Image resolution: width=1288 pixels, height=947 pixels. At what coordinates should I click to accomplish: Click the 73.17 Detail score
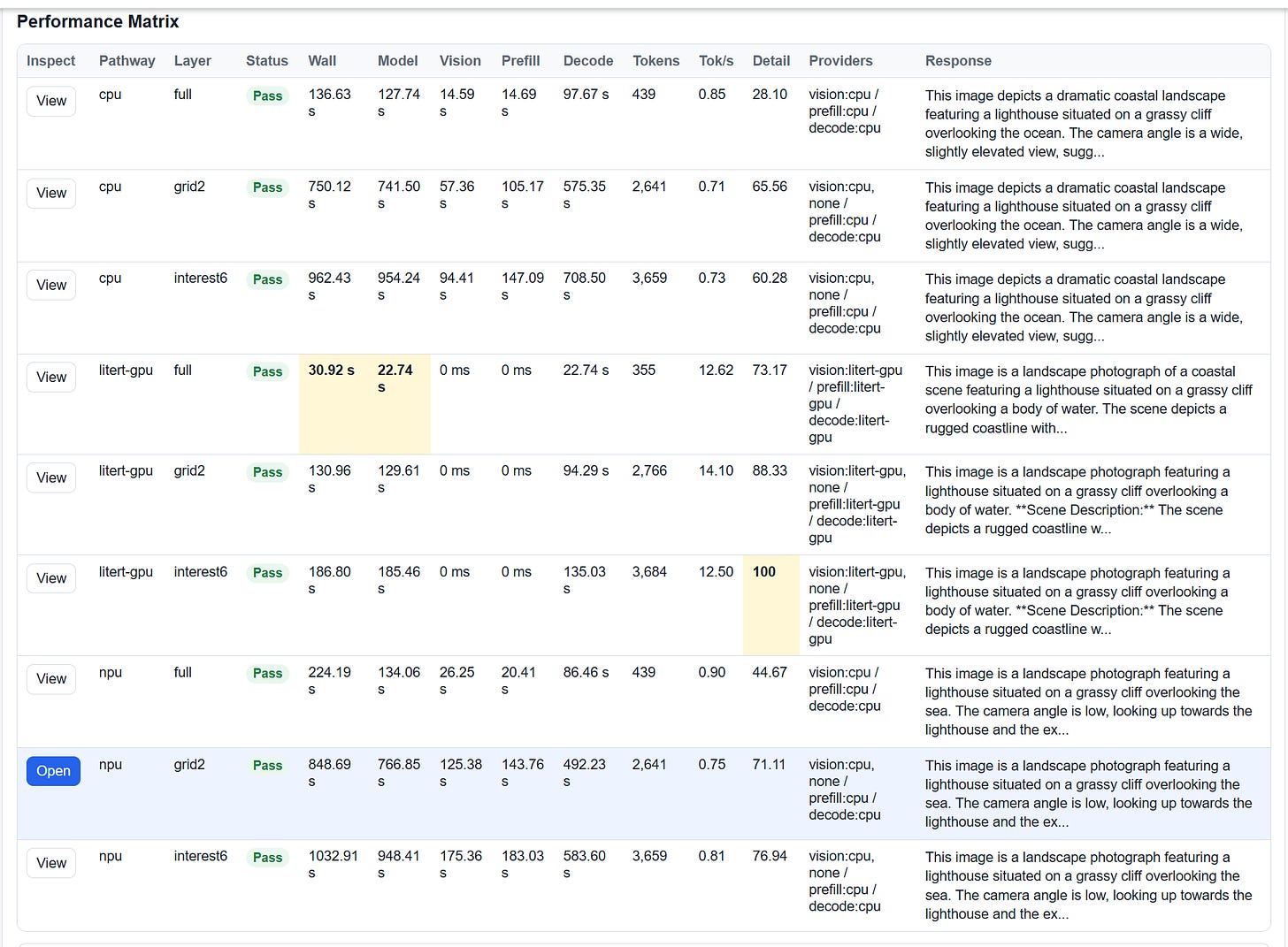[x=770, y=370]
